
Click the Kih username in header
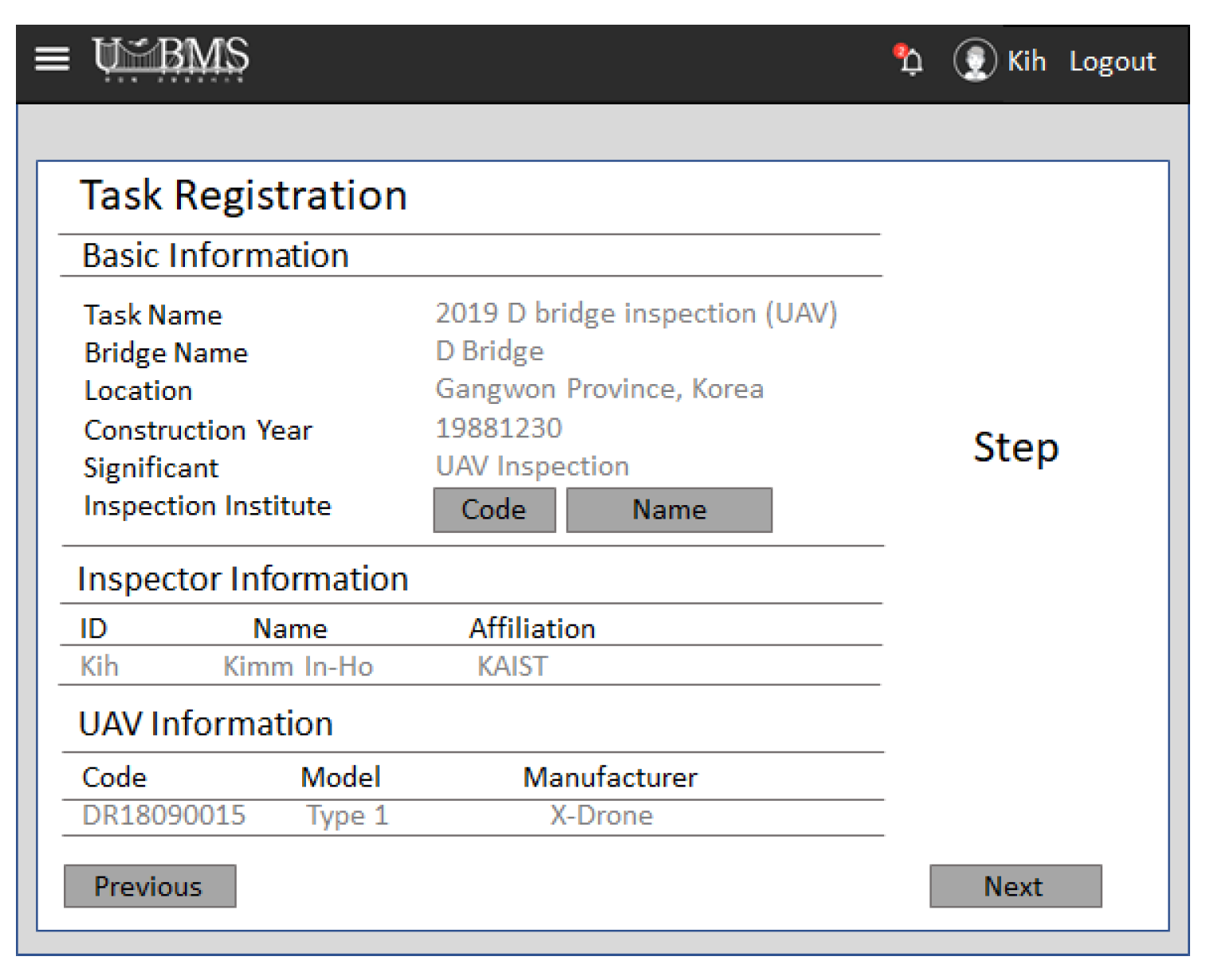point(1026,61)
